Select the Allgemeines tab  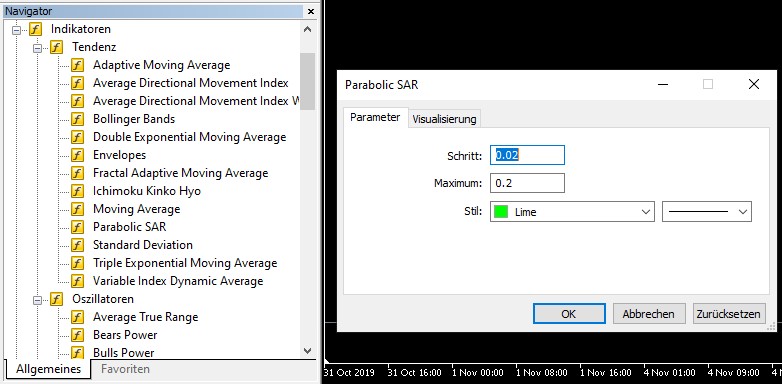(x=48, y=369)
